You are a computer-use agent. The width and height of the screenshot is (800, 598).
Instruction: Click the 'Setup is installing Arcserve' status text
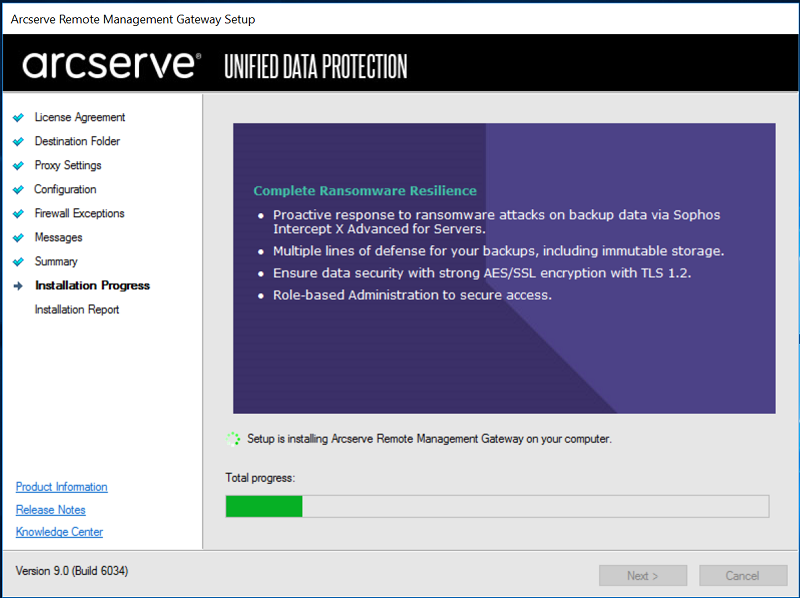tap(429, 439)
